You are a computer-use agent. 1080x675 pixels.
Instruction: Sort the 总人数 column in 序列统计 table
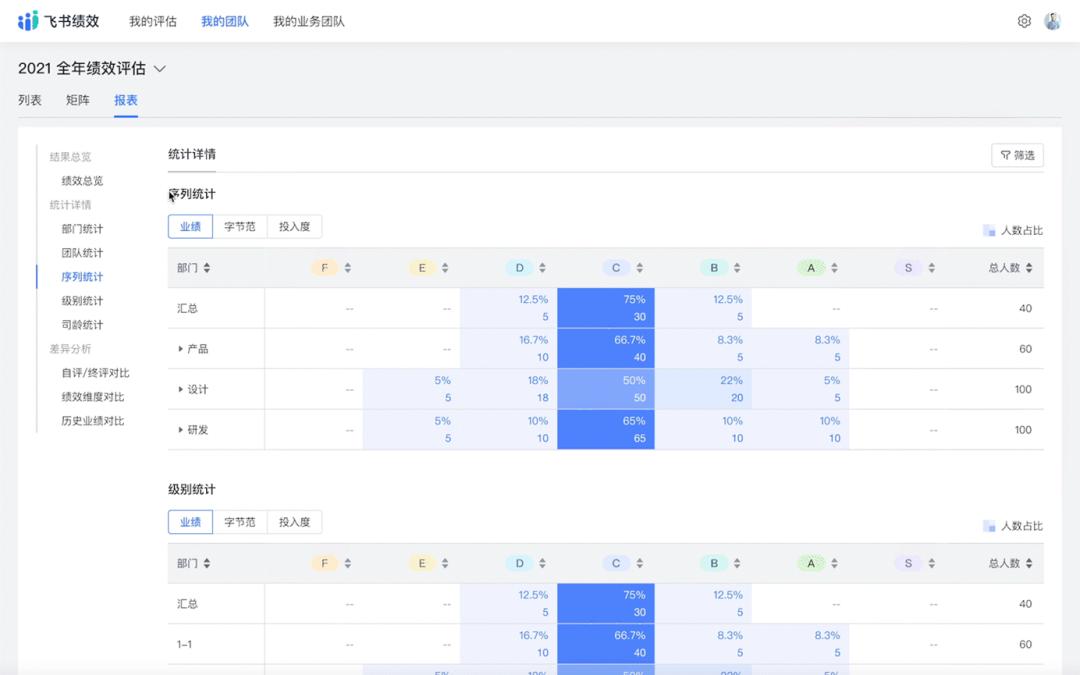[1029, 268]
